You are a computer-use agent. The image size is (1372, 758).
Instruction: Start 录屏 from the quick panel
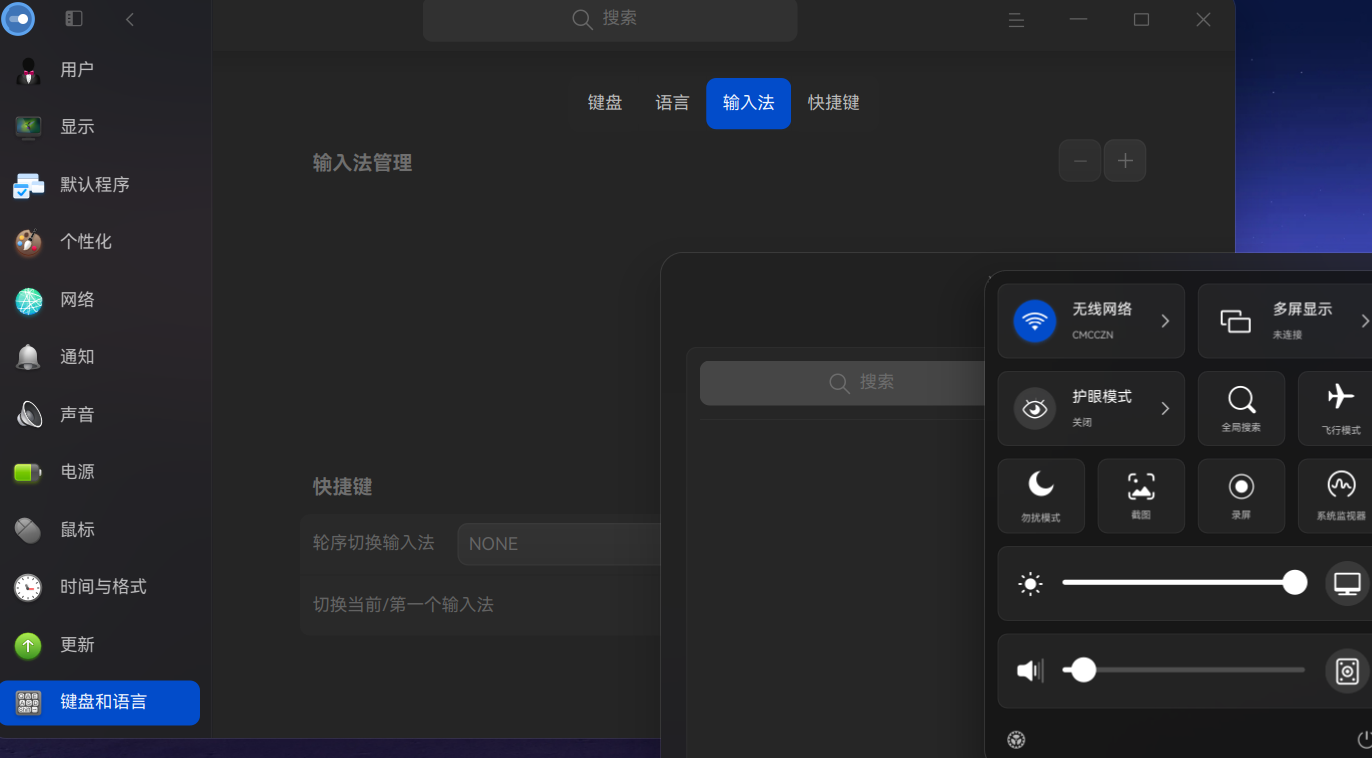point(1241,496)
